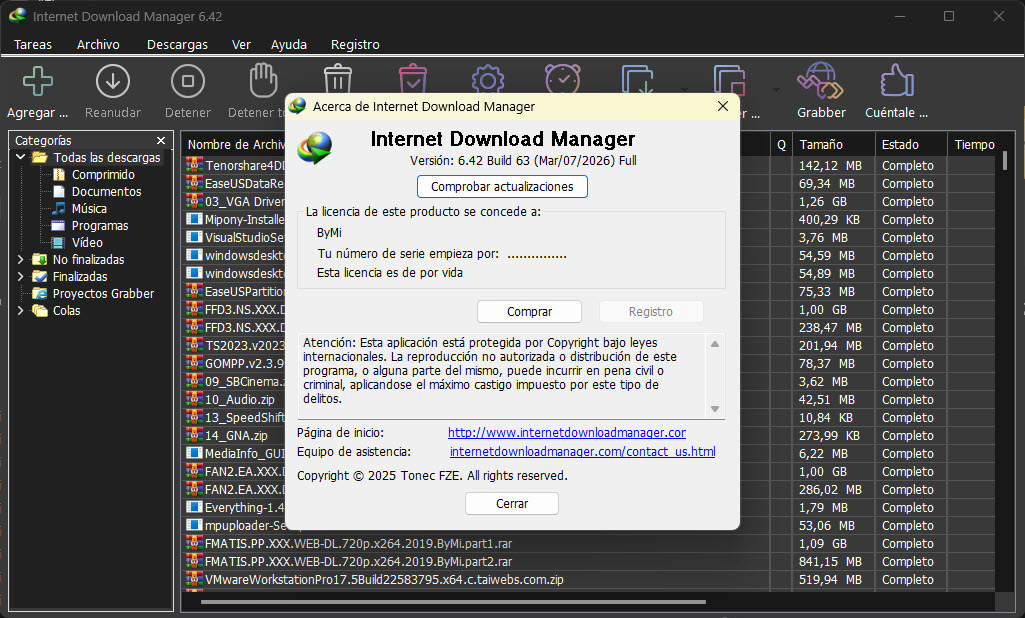Click the Detener todo hand icon

coord(263,80)
